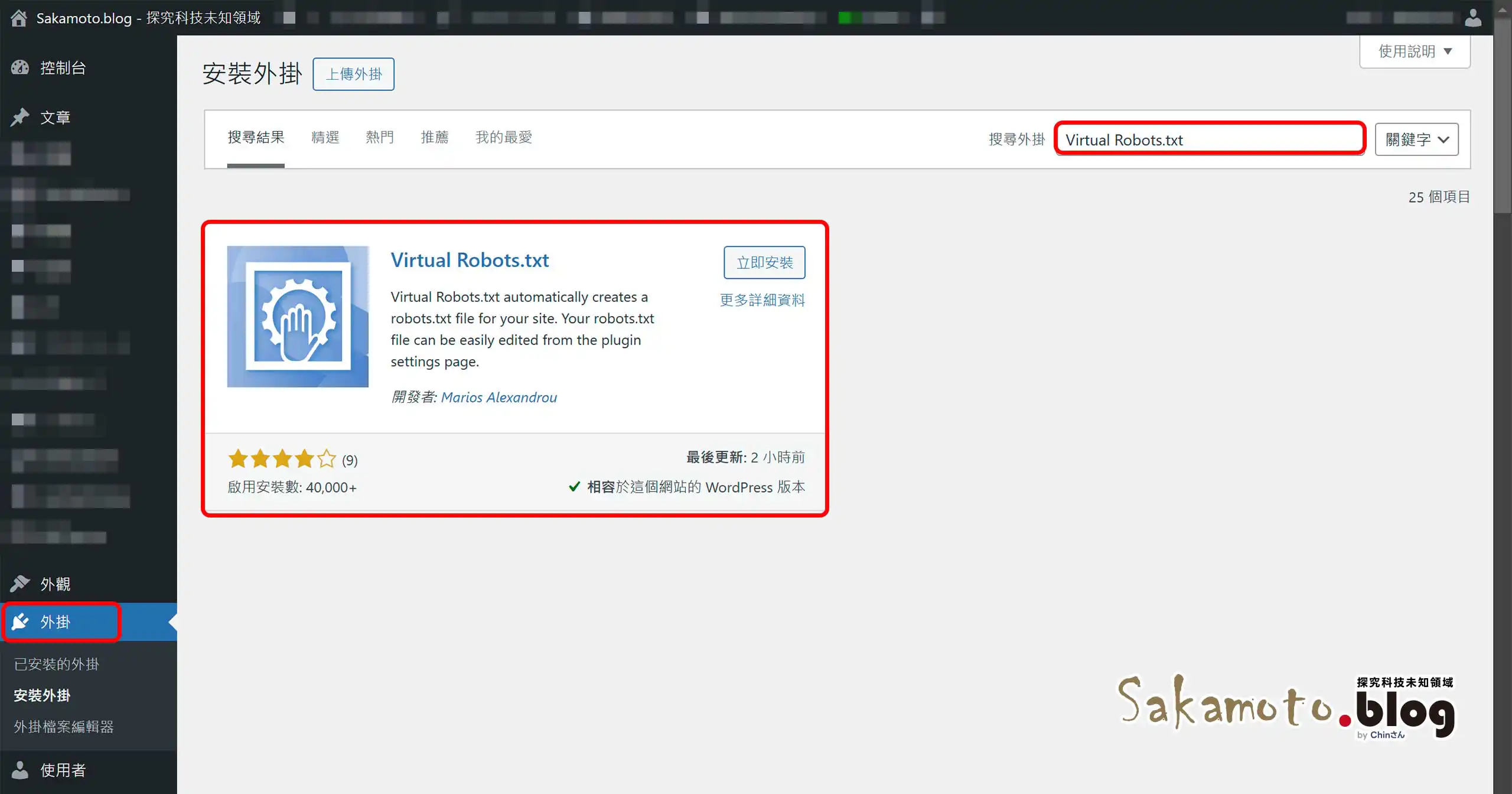This screenshot has width=1512, height=794.
Task: Open the 關鍵字 keyword dropdown
Action: (x=1417, y=139)
